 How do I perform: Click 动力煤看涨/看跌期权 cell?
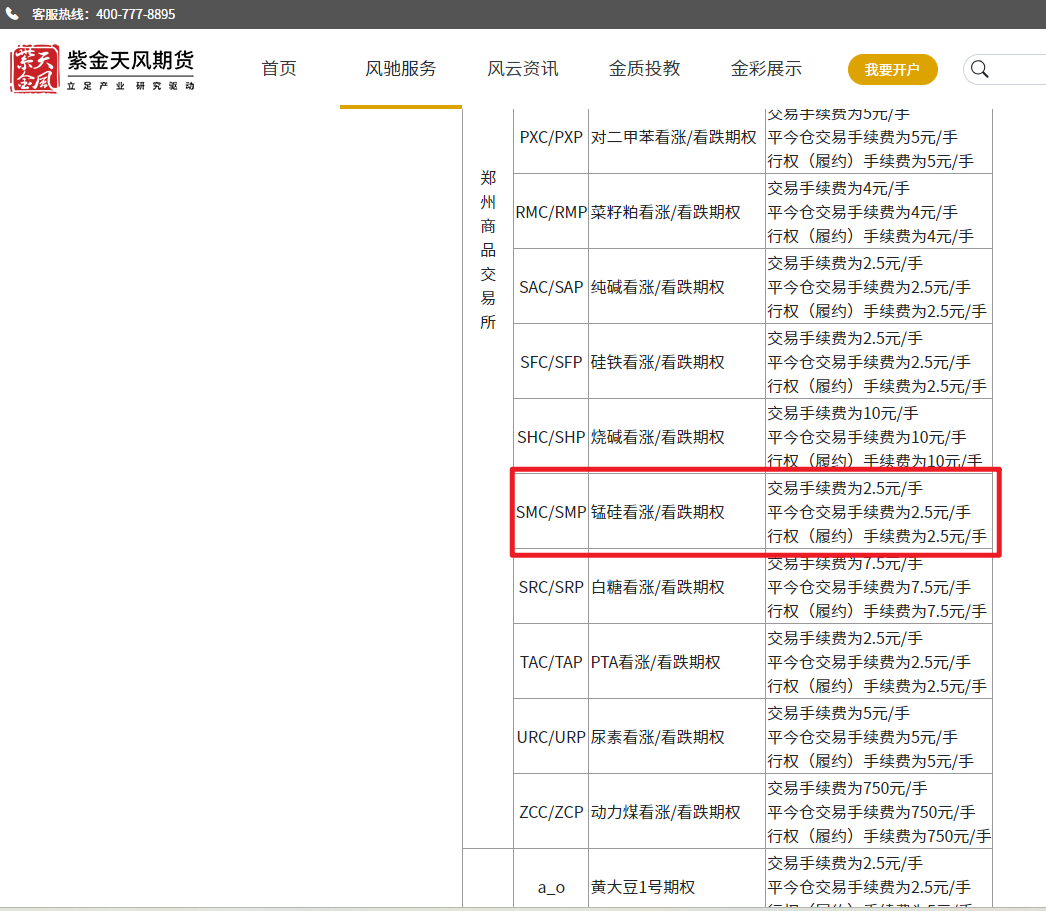click(x=676, y=812)
